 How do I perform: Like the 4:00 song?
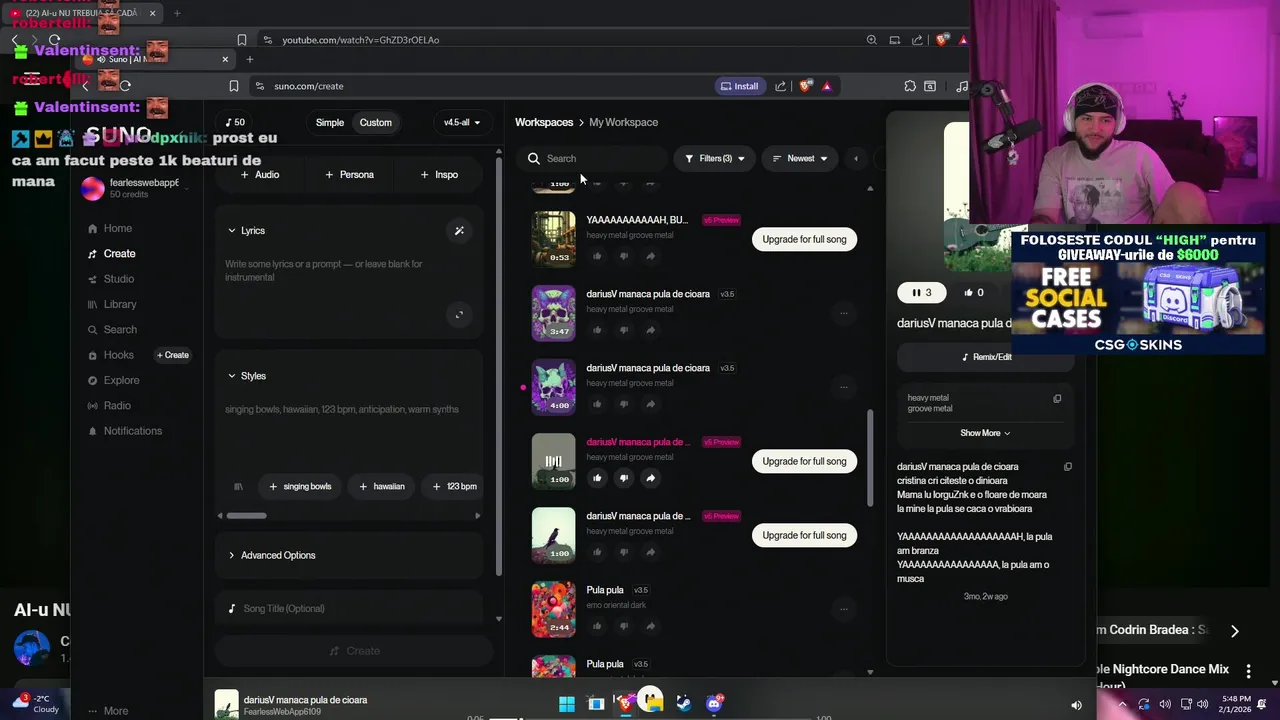597,404
